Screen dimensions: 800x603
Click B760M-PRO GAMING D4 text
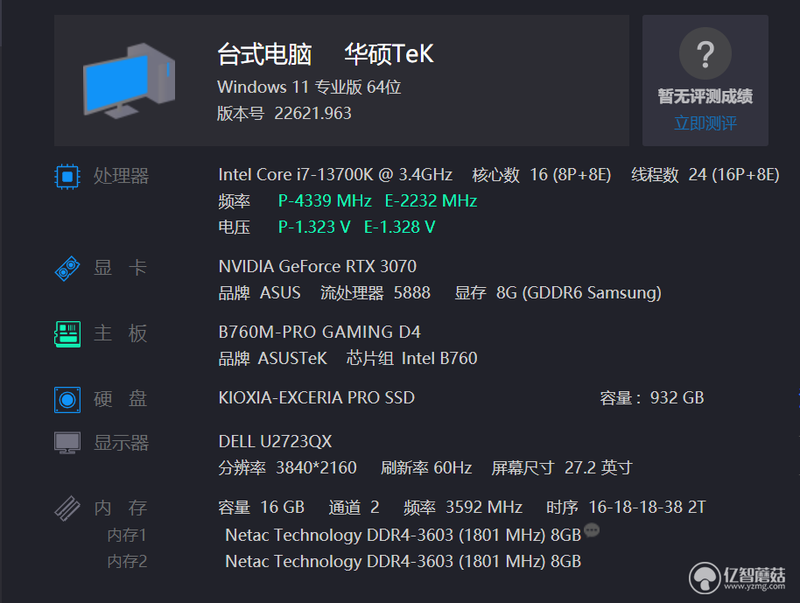(319, 332)
